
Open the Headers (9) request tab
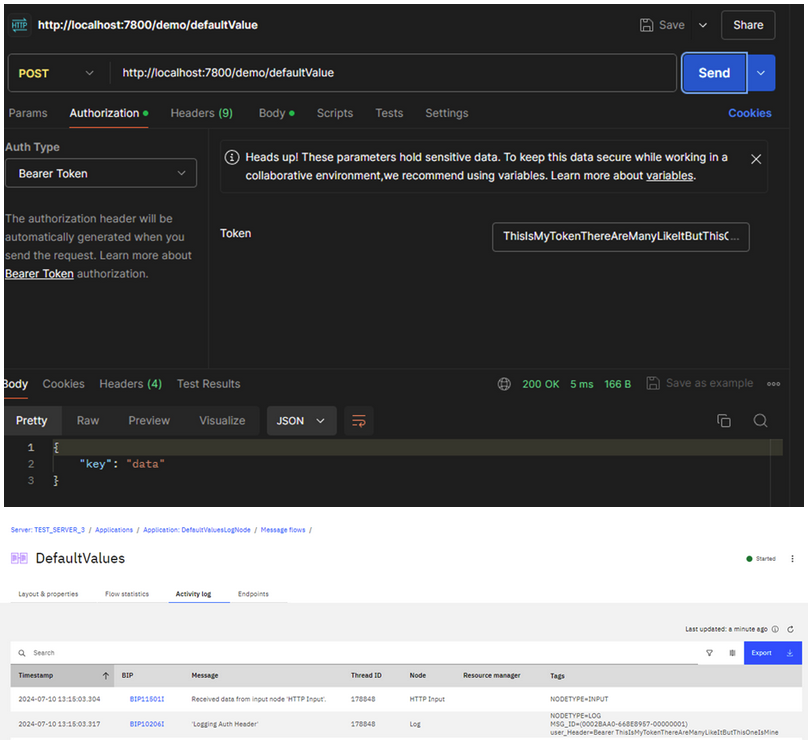201,113
